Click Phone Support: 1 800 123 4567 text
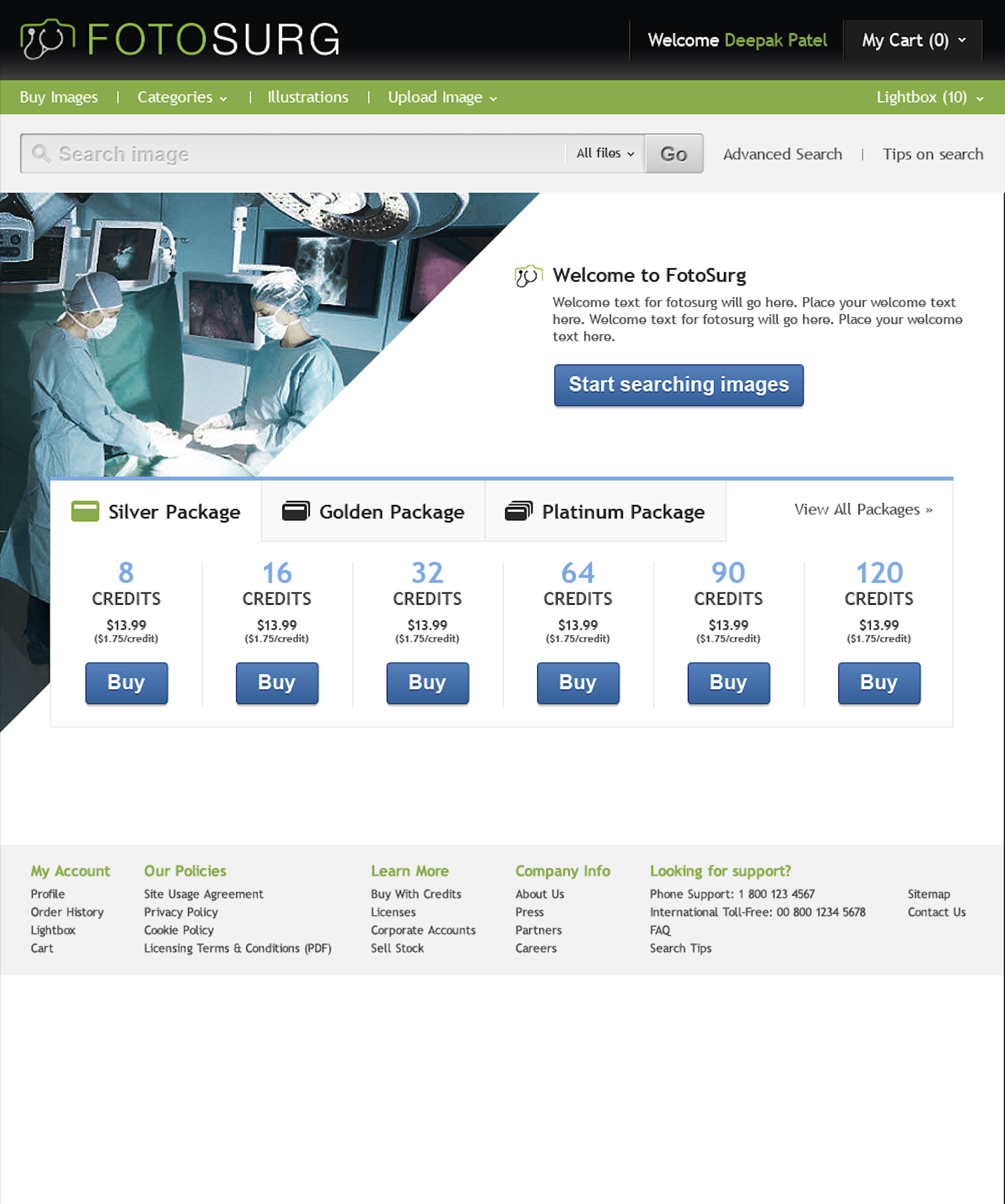1005x1204 pixels. [x=732, y=894]
